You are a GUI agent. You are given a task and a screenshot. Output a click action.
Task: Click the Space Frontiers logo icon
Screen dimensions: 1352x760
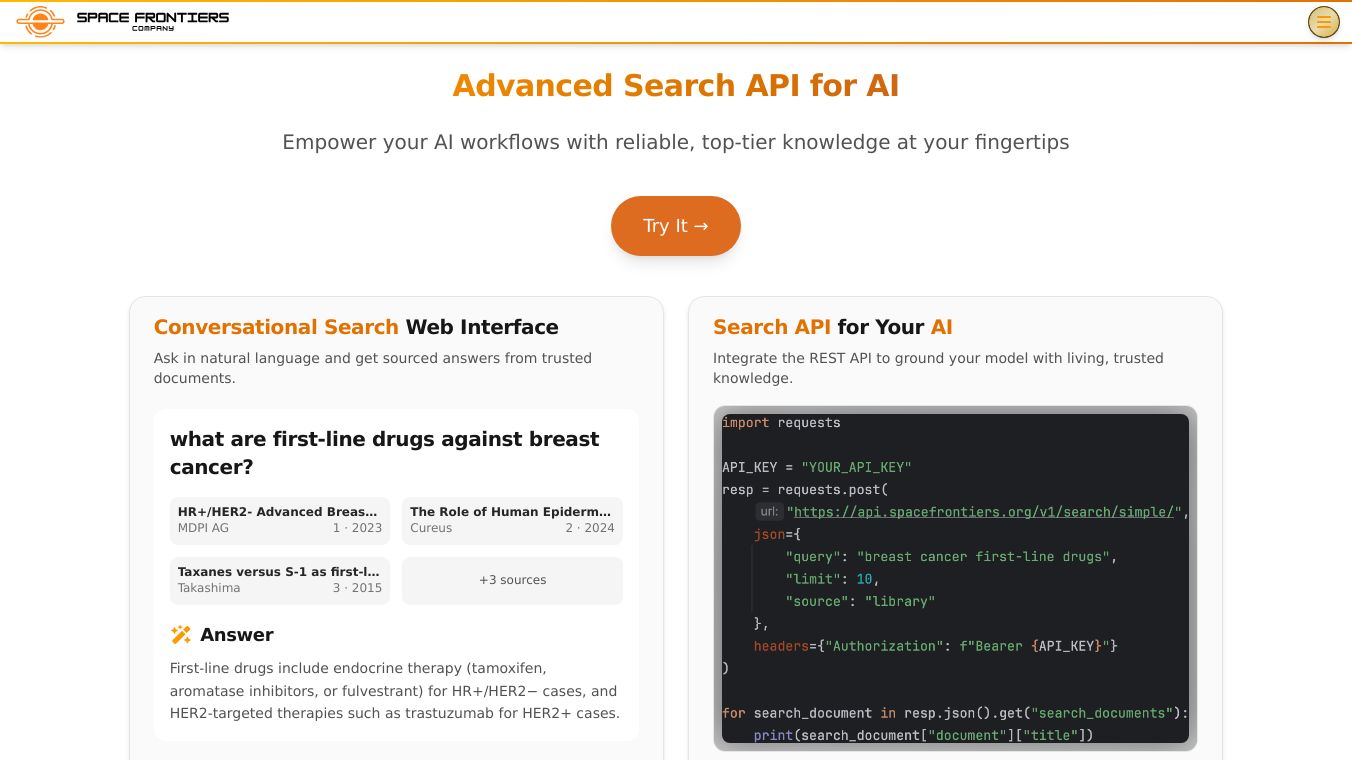pos(40,21)
